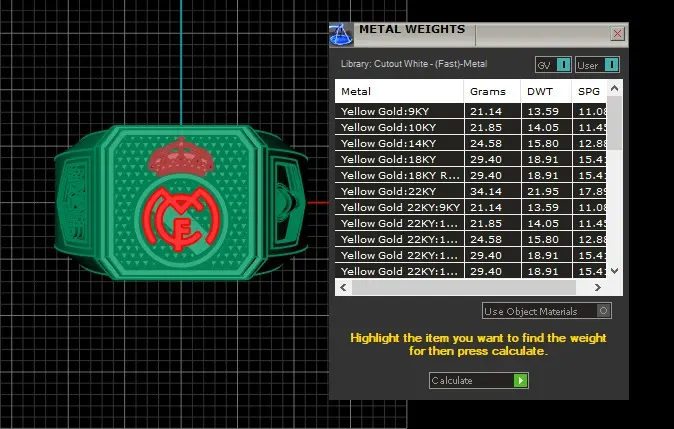Select the Yellow Gold:18KY row
674x429 pixels.
coord(471,159)
